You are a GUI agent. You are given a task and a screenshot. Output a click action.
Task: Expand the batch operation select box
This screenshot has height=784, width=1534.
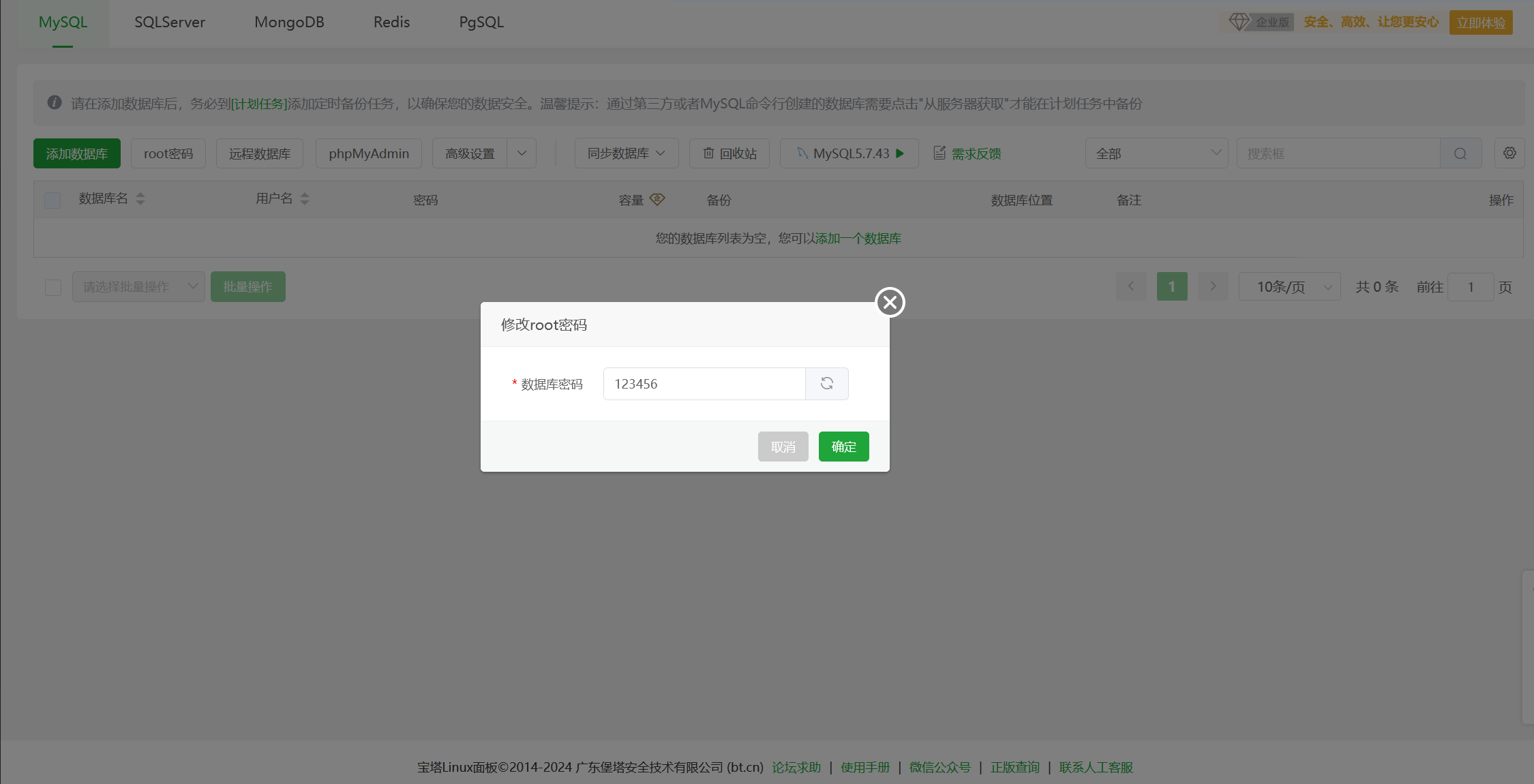pyautogui.click(x=138, y=287)
